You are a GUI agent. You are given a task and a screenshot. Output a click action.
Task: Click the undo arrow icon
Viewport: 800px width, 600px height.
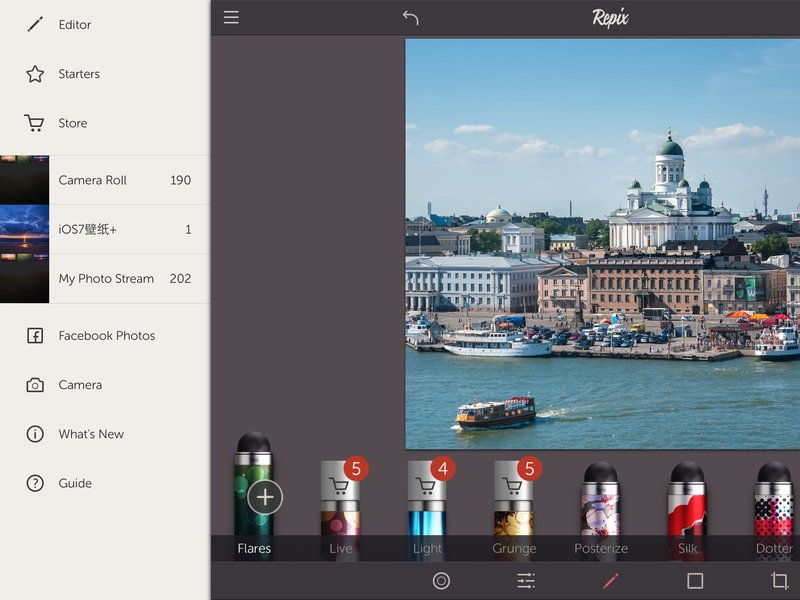click(410, 18)
